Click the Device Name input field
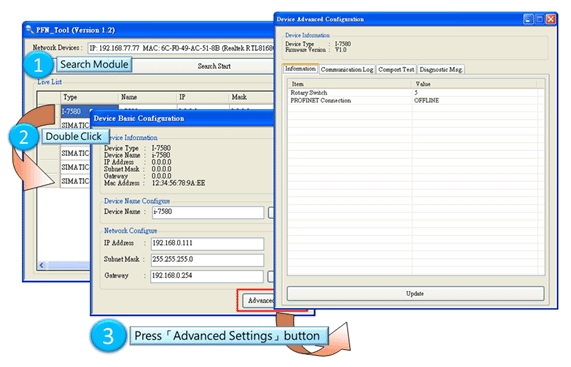Image resolution: width=571 pixels, height=367 pixels. click(208, 212)
